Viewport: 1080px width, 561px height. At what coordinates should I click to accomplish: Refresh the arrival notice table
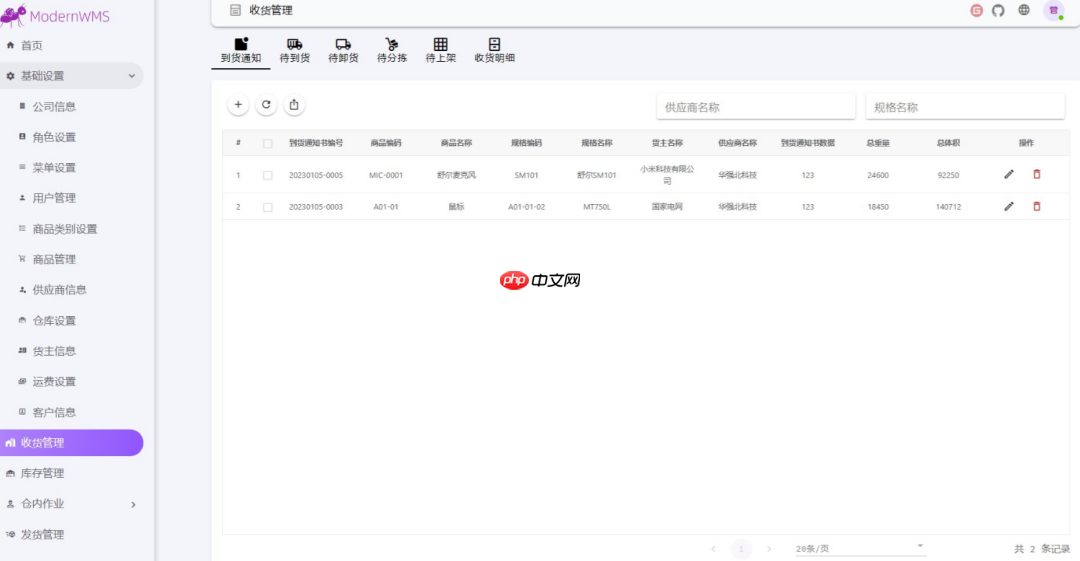click(x=266, y=105)
